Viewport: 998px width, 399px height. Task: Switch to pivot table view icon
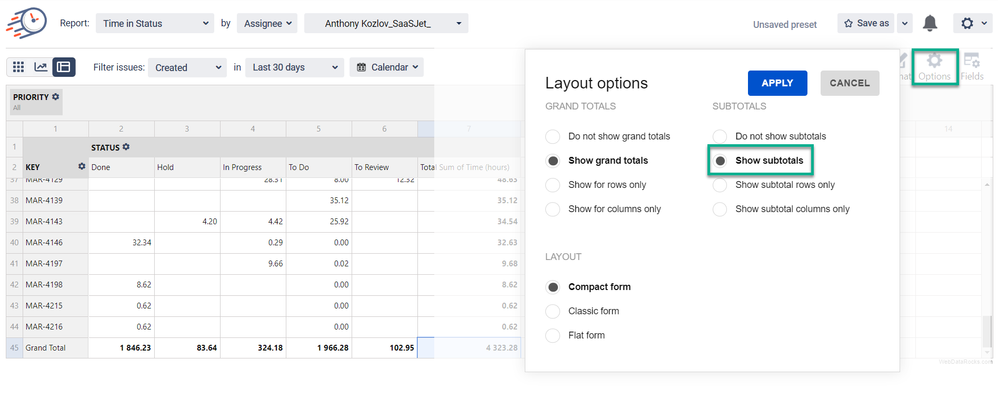(x=64, y=67)
